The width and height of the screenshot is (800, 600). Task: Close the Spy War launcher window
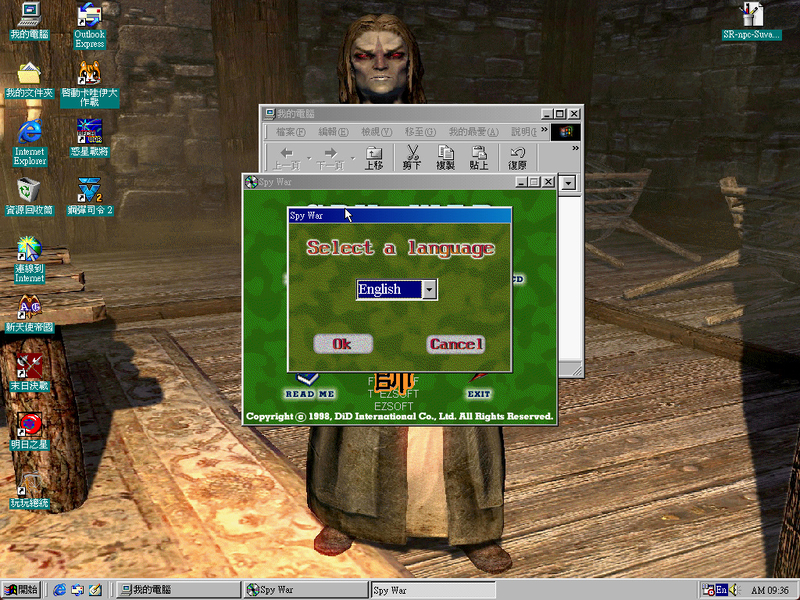click(x=548, y=182)
